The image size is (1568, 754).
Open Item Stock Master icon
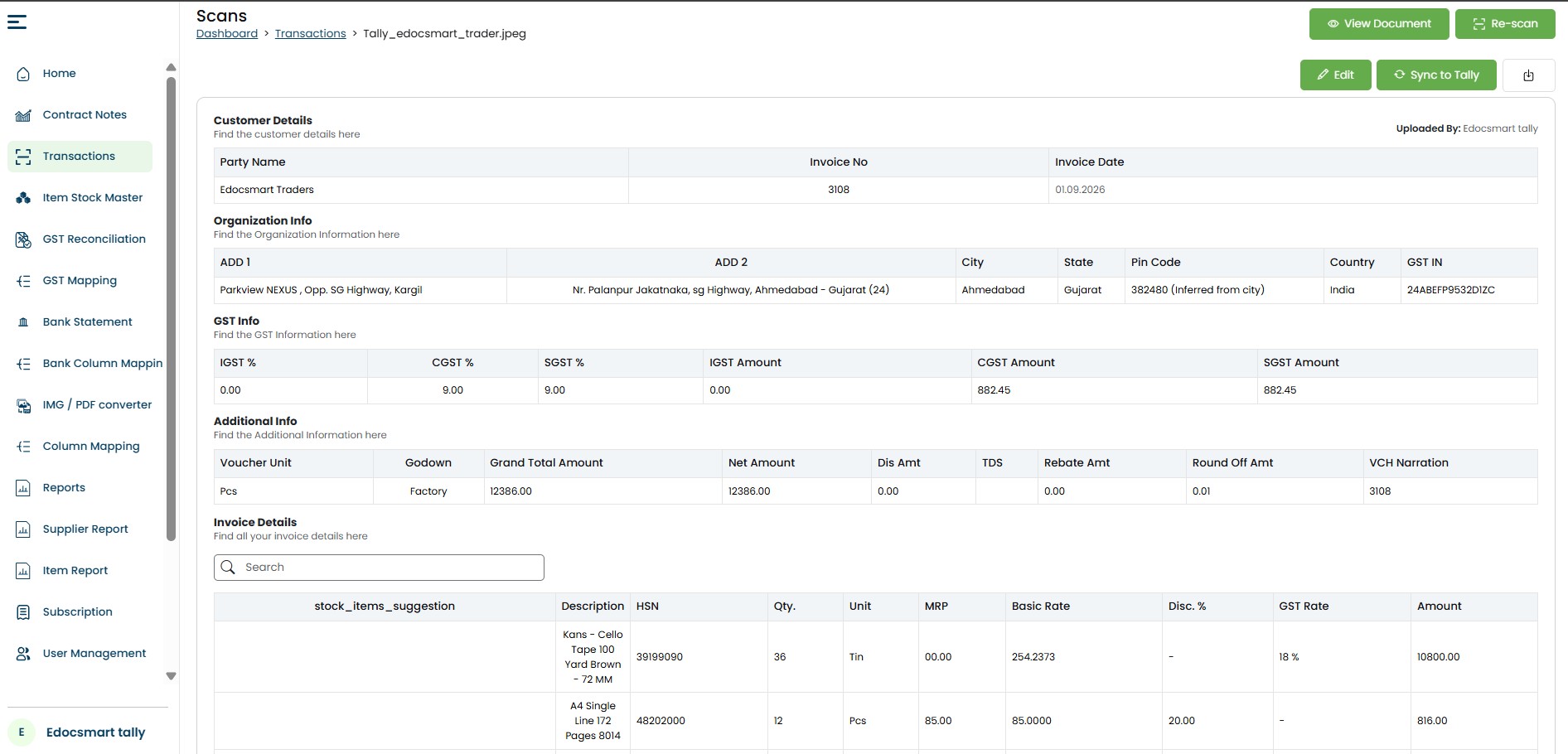coord(23,198)
